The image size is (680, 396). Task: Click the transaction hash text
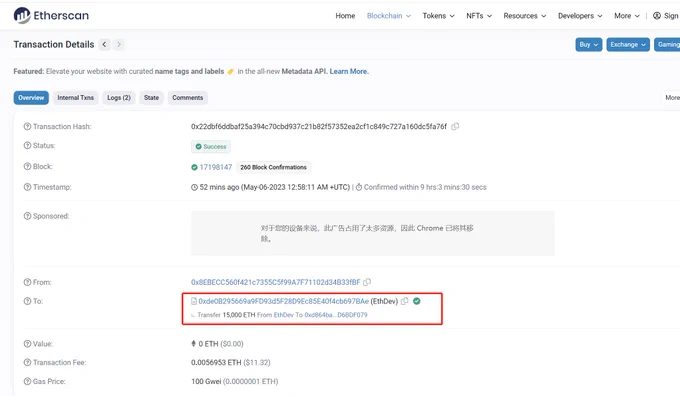[x=319, y=127]
